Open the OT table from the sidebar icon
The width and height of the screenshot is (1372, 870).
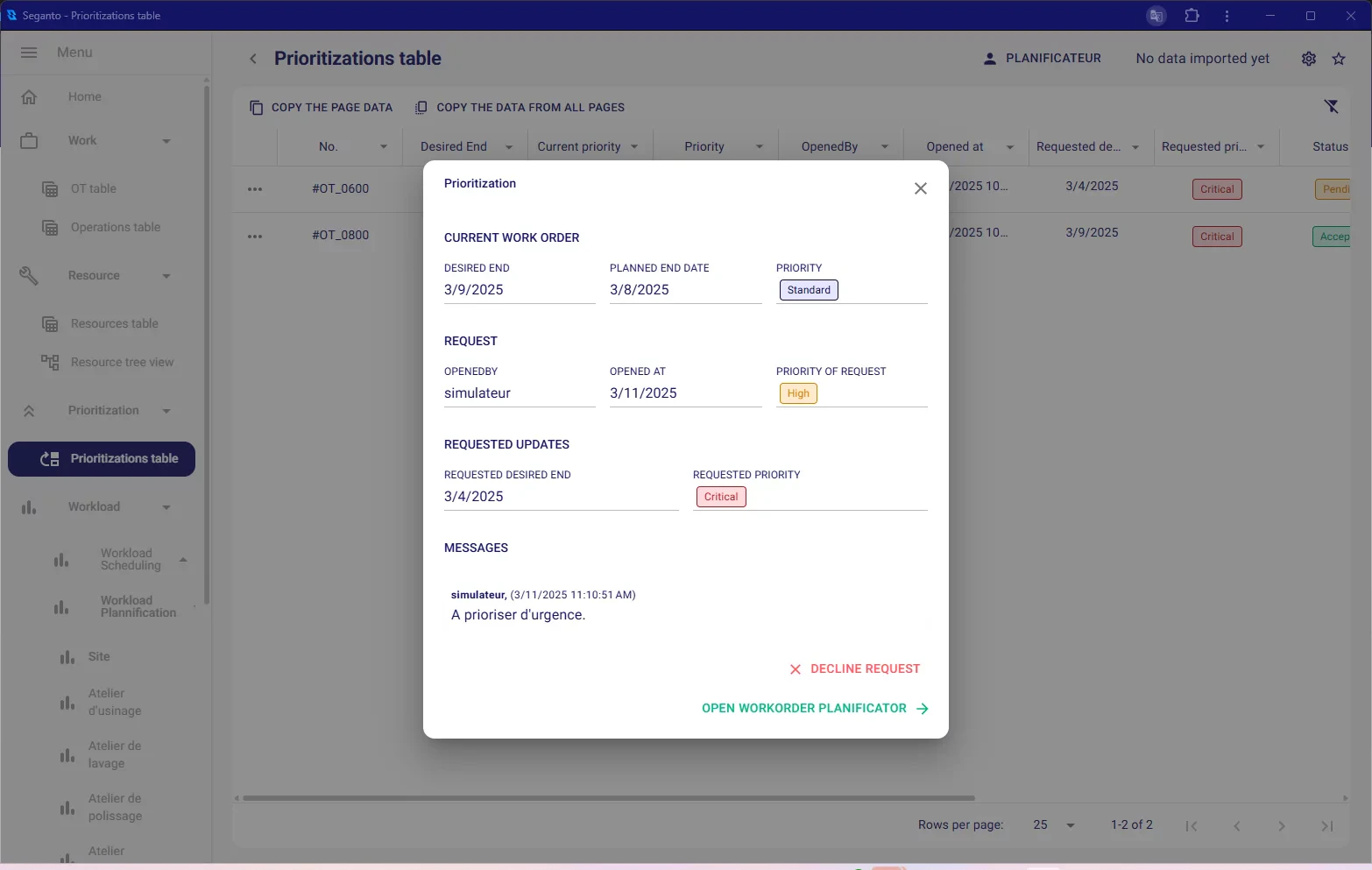pos(49,187)
